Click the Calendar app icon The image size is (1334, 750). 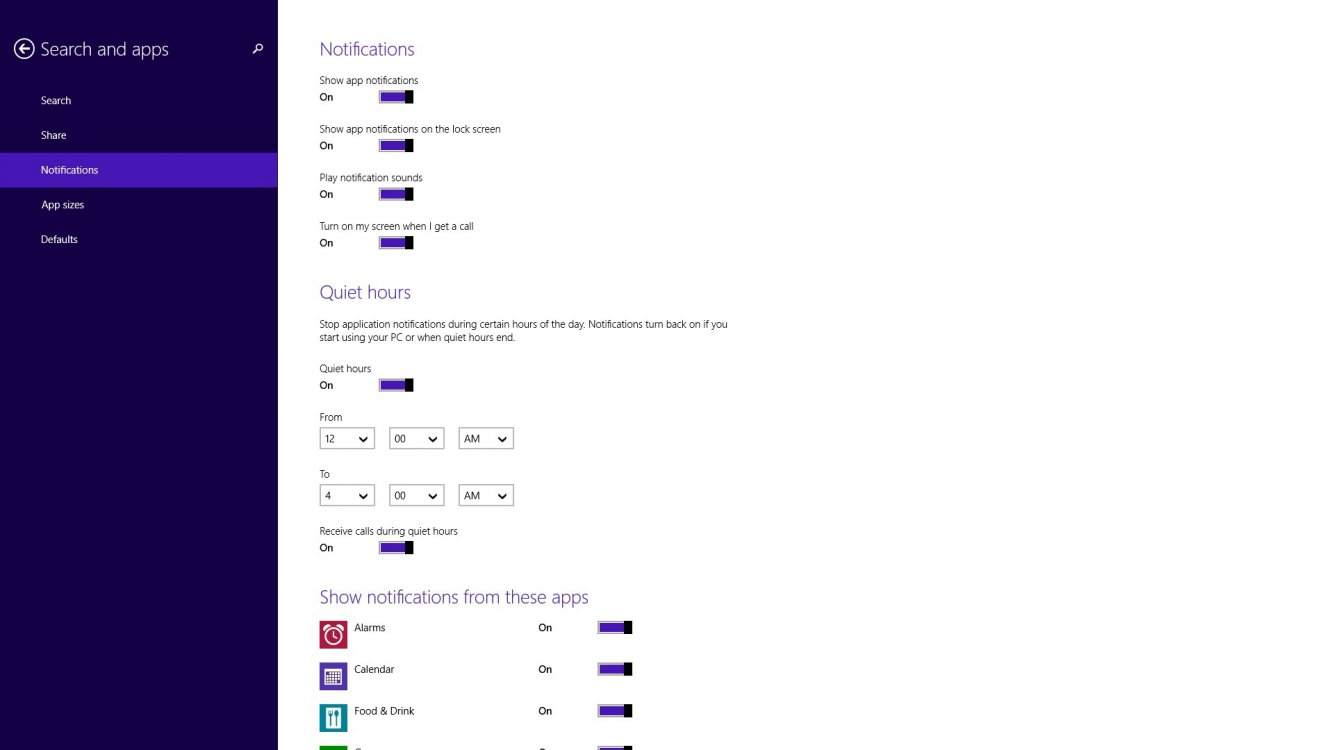(333, 676)
